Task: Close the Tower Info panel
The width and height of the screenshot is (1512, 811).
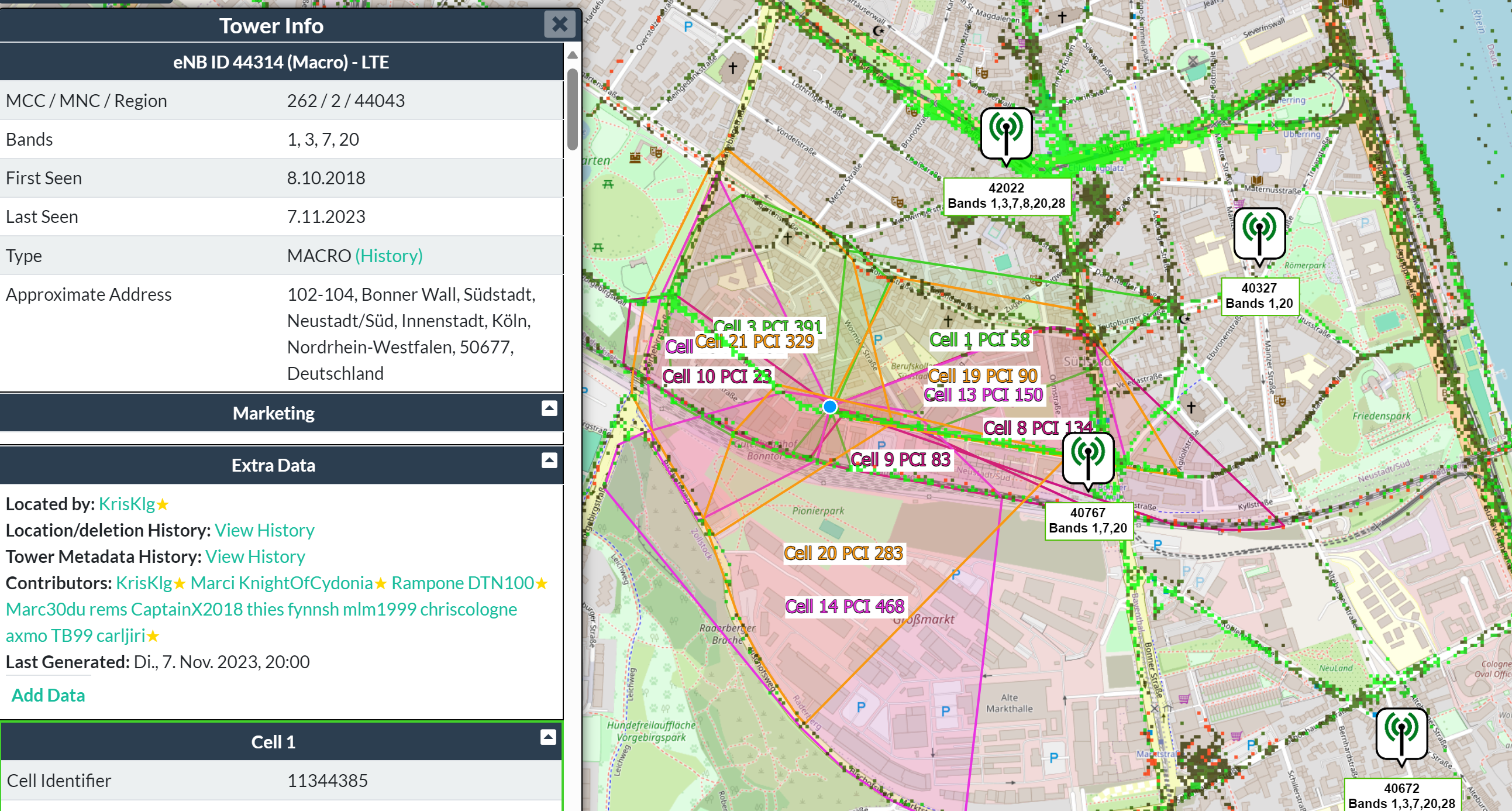Action: pyautogui.click(x=559, y=25)
